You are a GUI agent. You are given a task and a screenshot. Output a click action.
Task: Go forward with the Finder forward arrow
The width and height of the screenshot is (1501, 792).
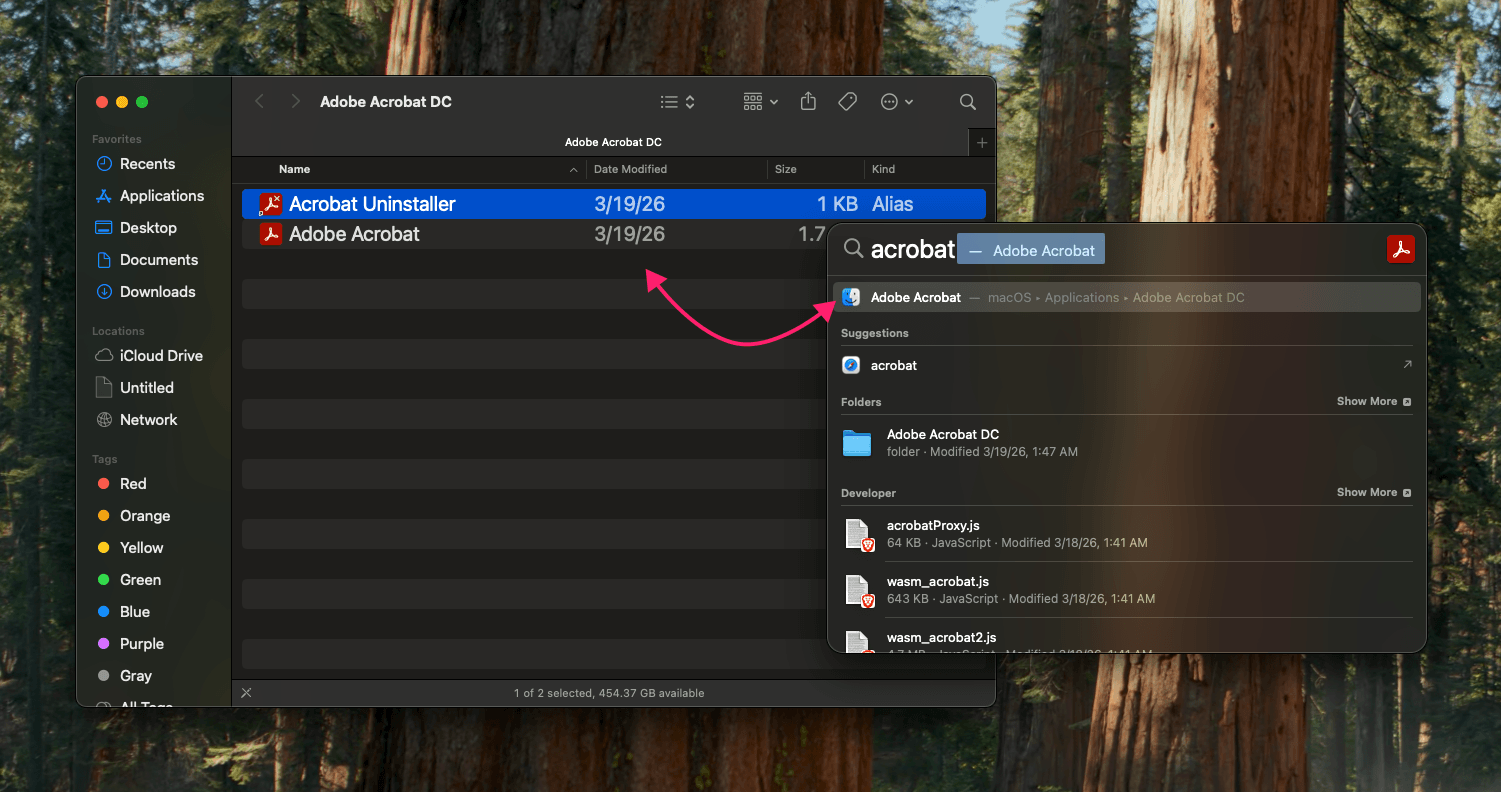point(295,102)
